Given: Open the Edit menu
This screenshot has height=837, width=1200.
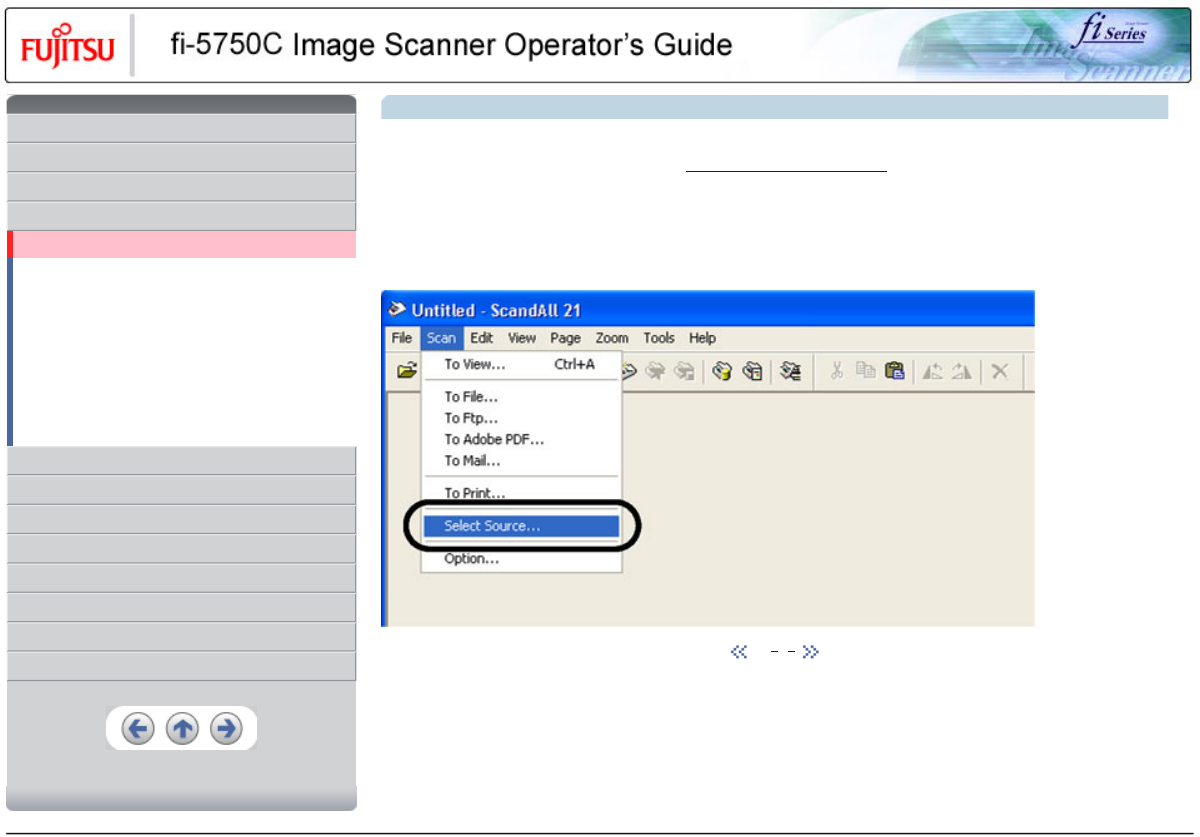Looking at the screenshot, I should [482, 338].
